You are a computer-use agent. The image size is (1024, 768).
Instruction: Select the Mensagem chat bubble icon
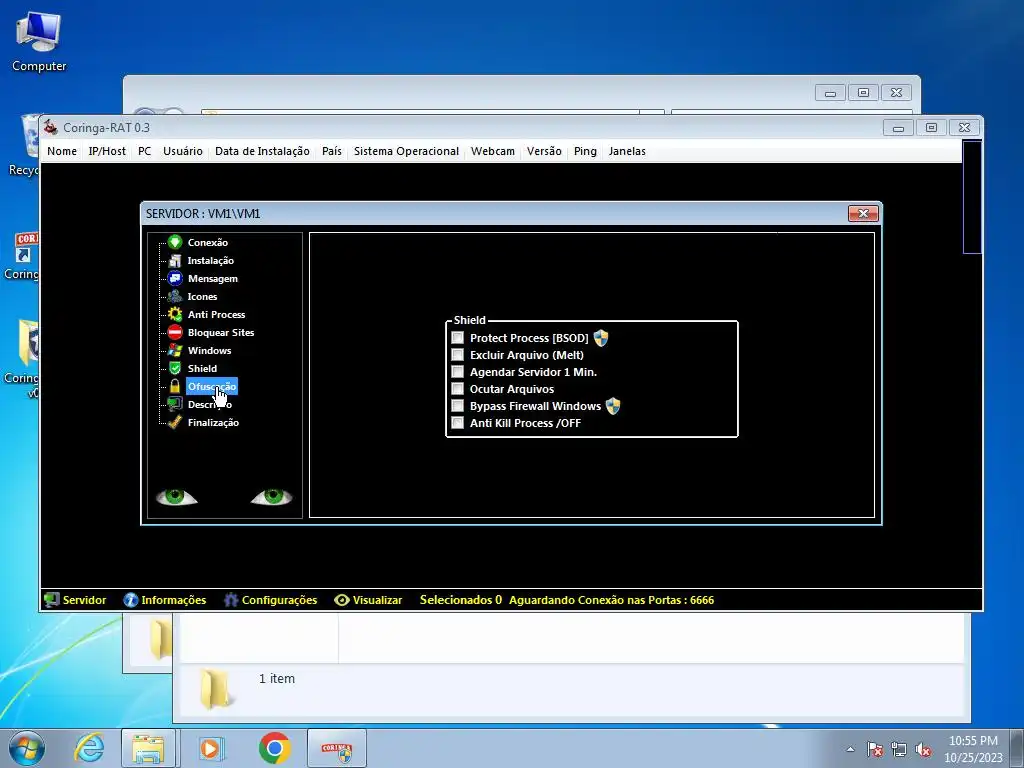click(174, 278)
